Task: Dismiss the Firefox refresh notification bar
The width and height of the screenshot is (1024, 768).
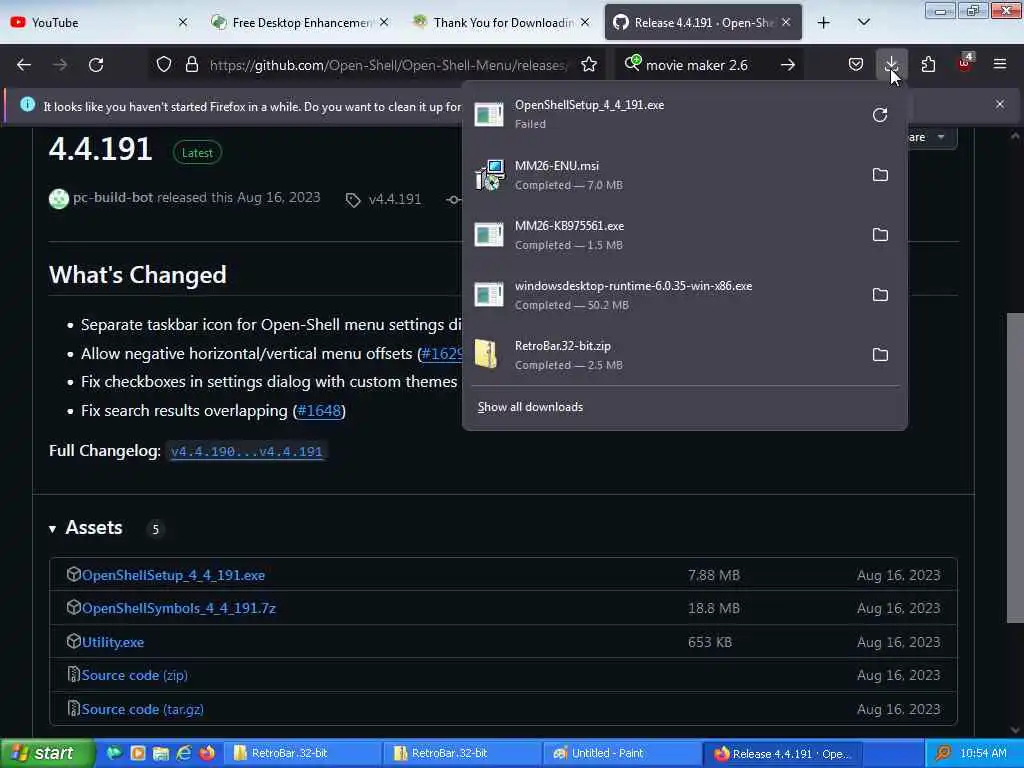Action: (x=1000, y=104)
